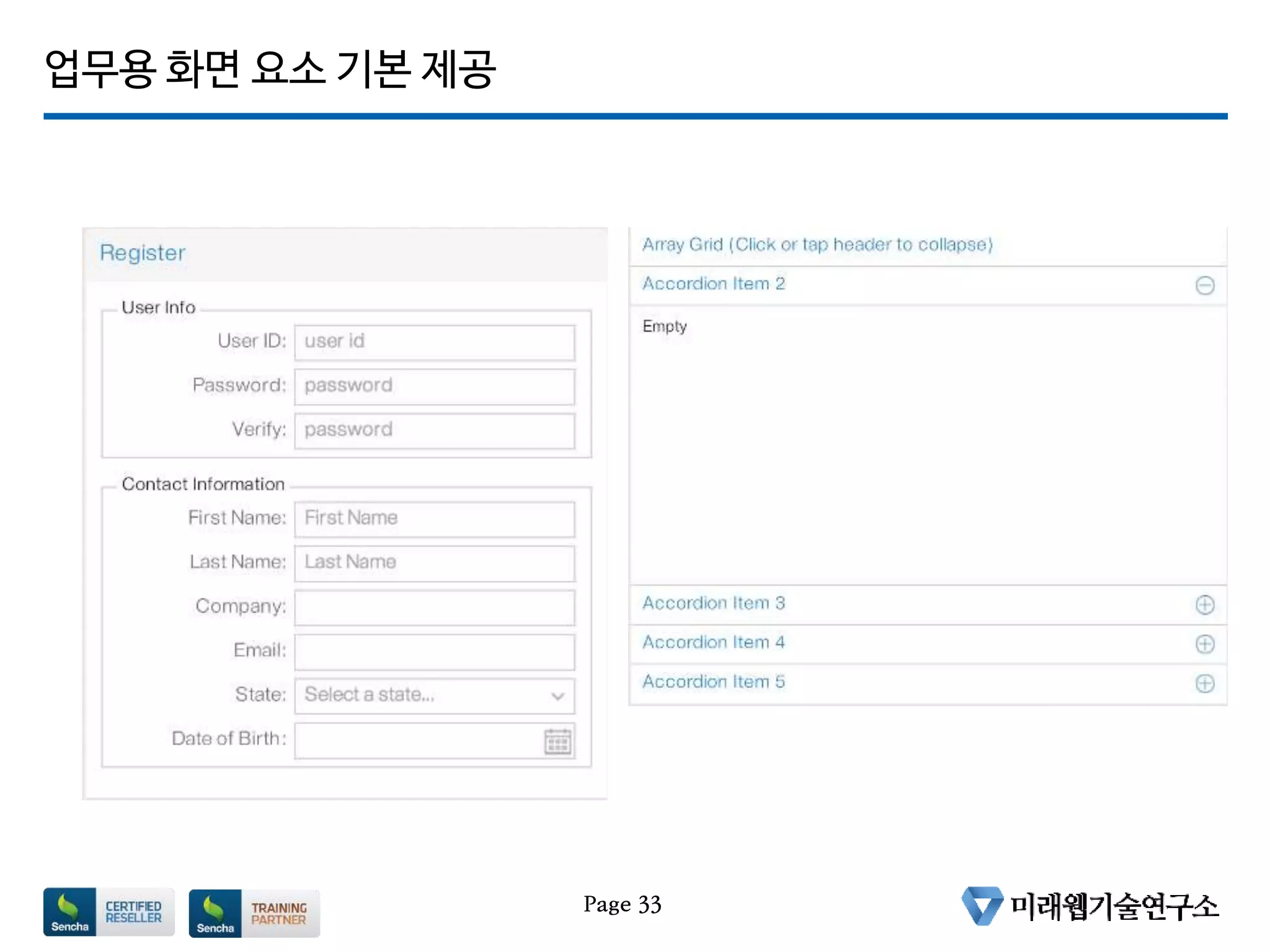Click the Register panel title
Viewport: 1270px width, 952px height.
(x=143, y=253)
